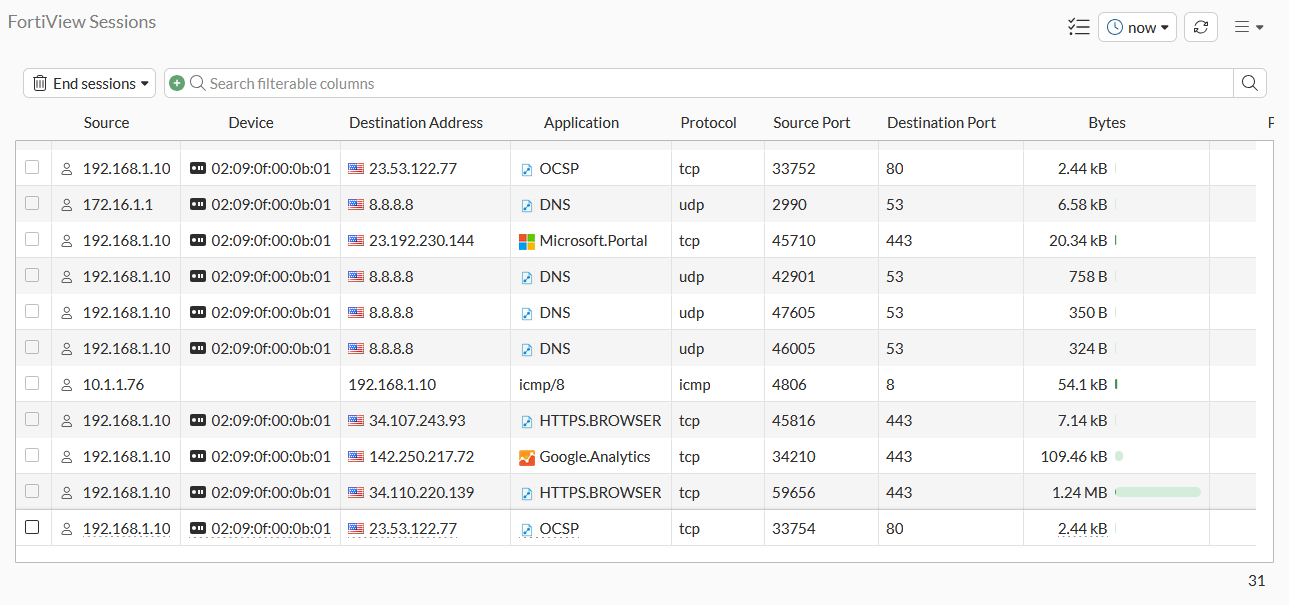
Task: Click the search magnifier icon on the right
Action: 1249,83
